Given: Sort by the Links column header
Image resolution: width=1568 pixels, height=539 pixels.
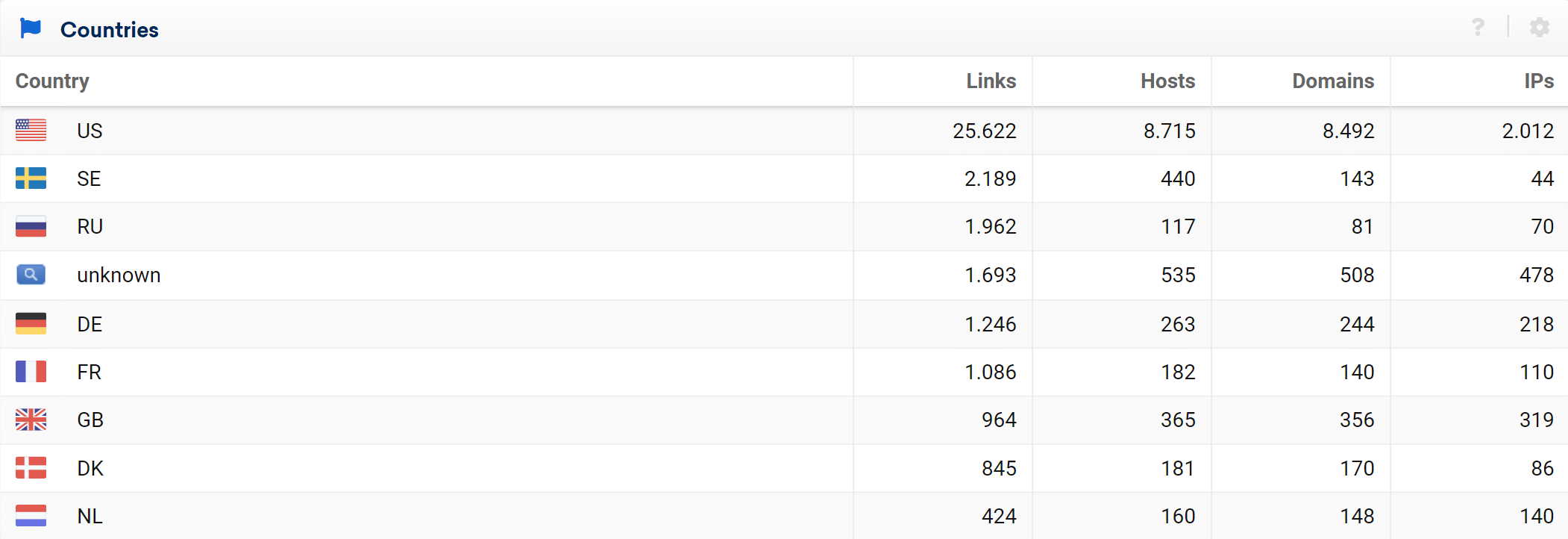Looking at the screenshot, I should pos(991,81).
